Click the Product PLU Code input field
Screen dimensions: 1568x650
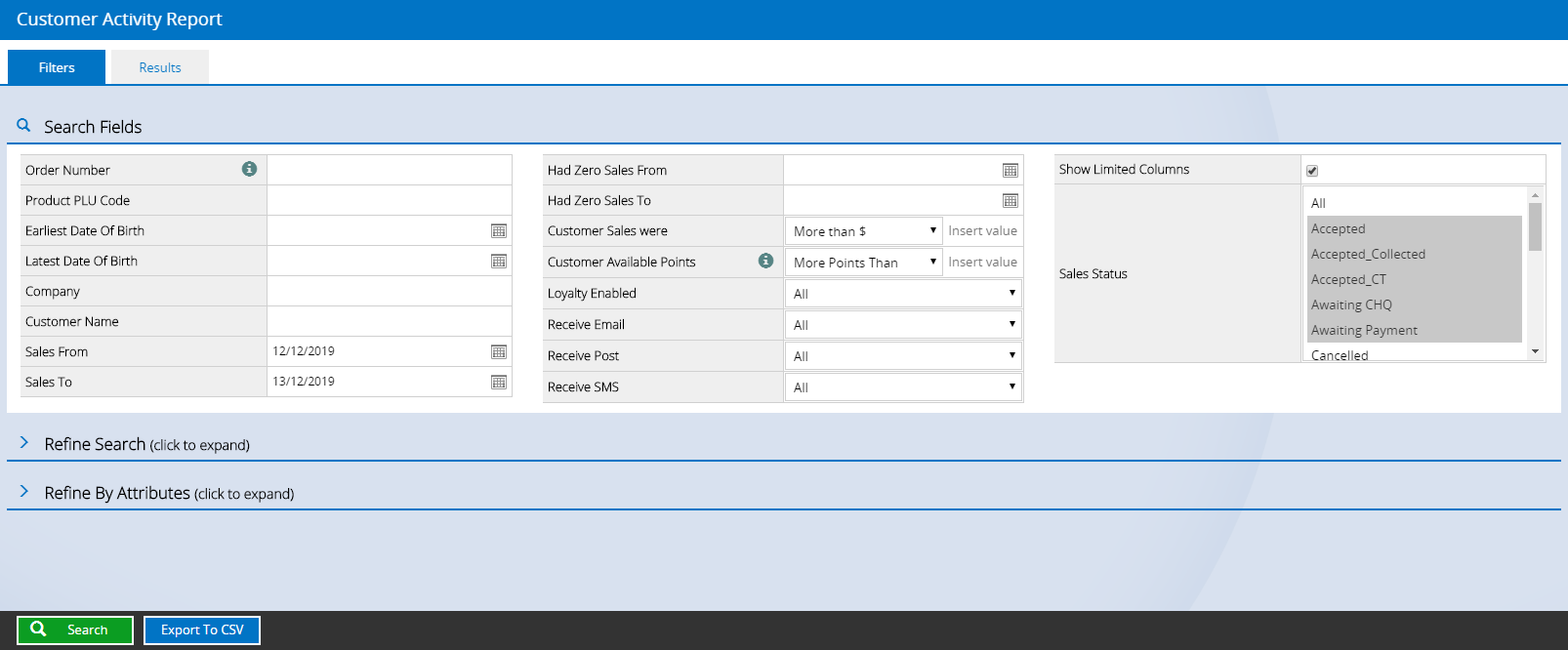[x=390, y=200]
